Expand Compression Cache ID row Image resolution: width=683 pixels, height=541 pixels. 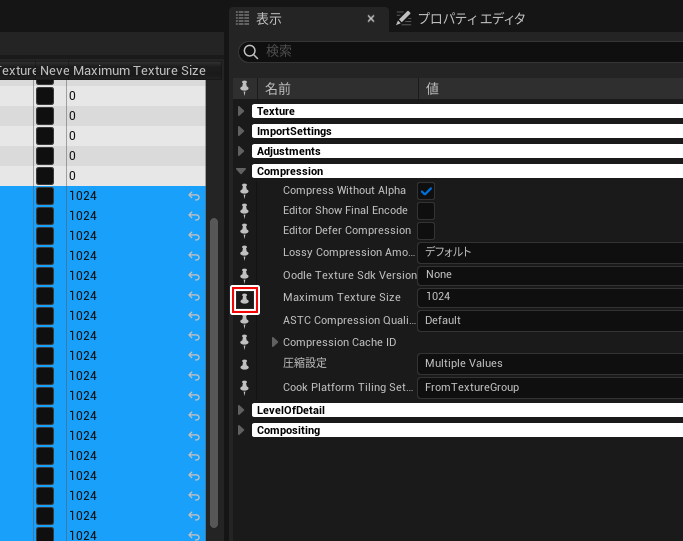click(276, 342)
